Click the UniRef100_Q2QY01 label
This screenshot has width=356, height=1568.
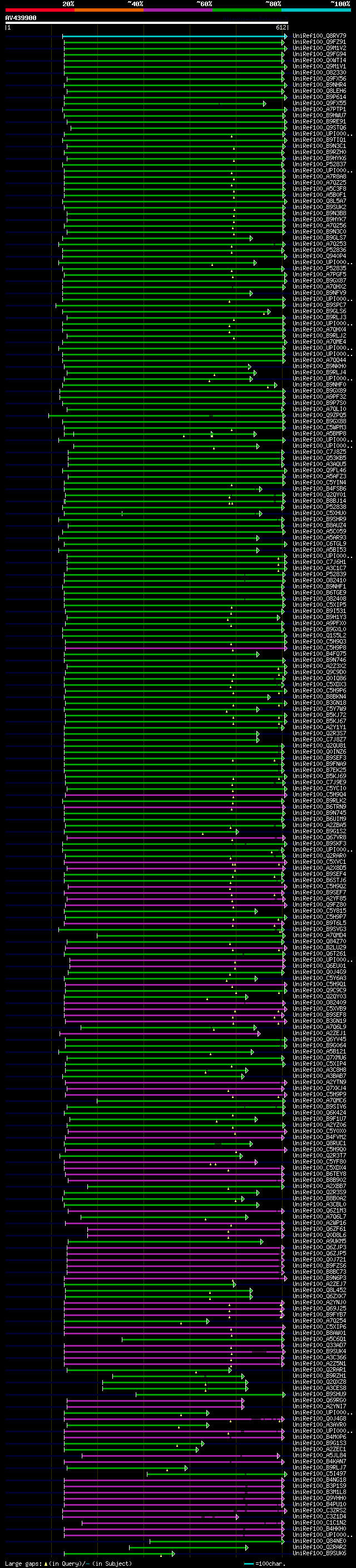click(x=319, y=495)
